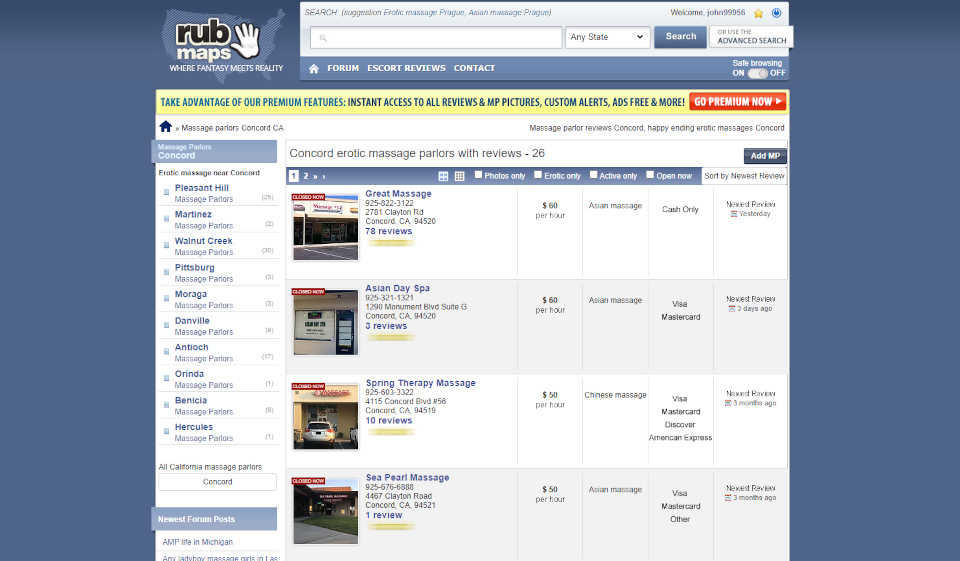Click the Go Premium Now button
Viewport: 960px width, 561px height.
click(x=738, y=102)
